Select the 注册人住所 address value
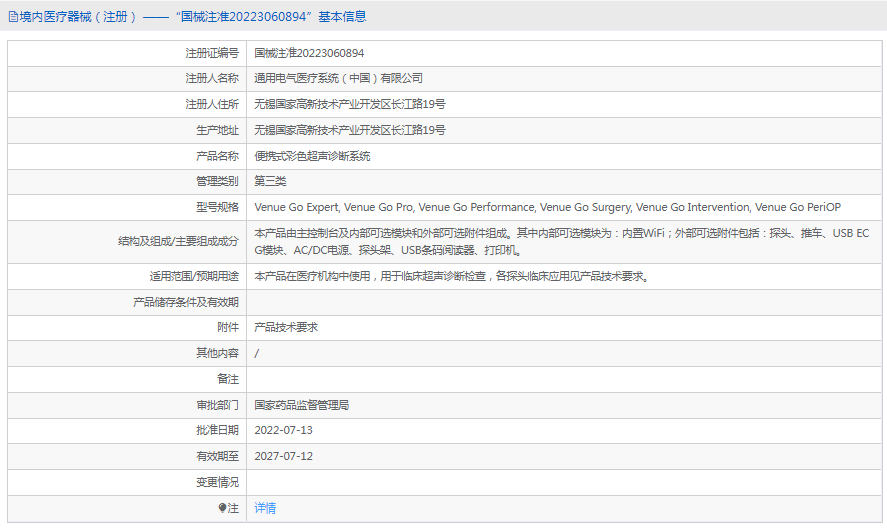 pos(350,104)
